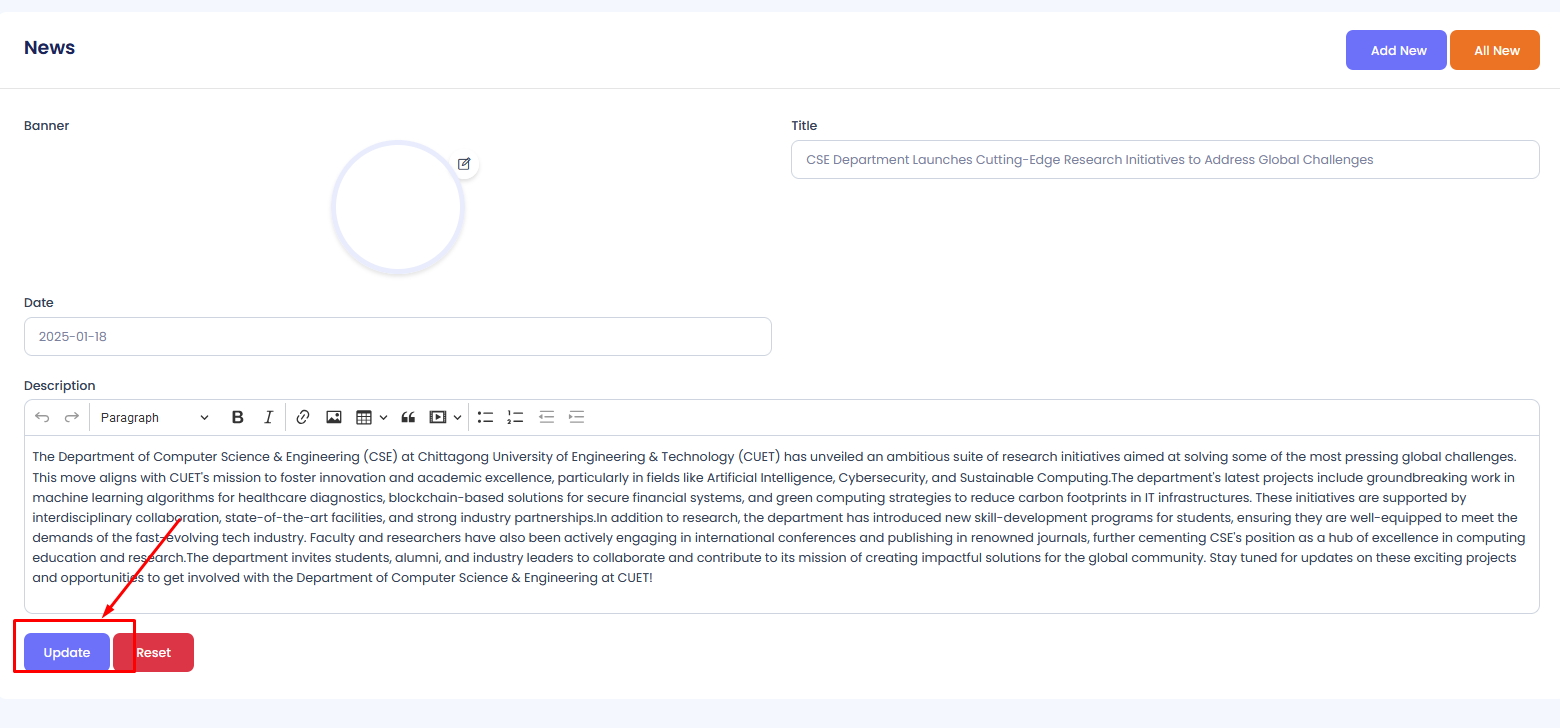1560x728 pixels.
Task: Click the redo arrow icon
Action: point(71,417)
